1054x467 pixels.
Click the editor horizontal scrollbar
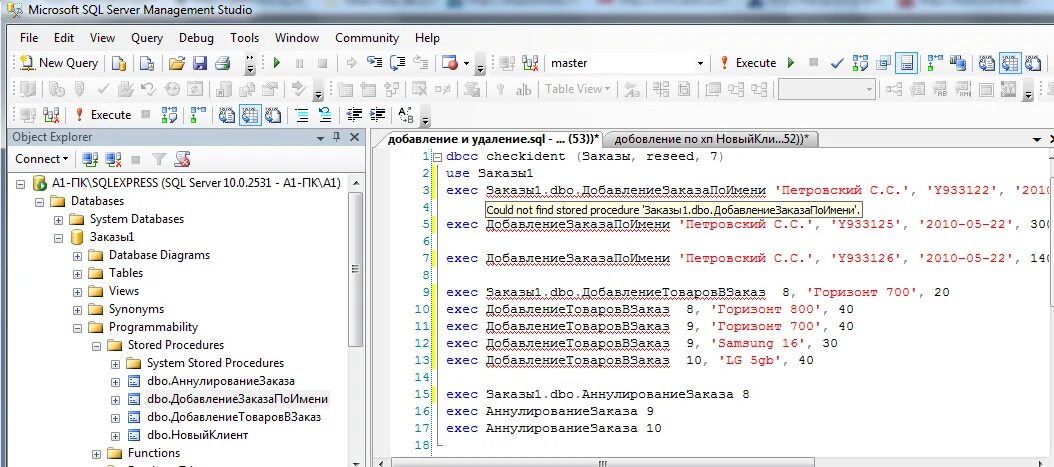[x=602, y=462]
